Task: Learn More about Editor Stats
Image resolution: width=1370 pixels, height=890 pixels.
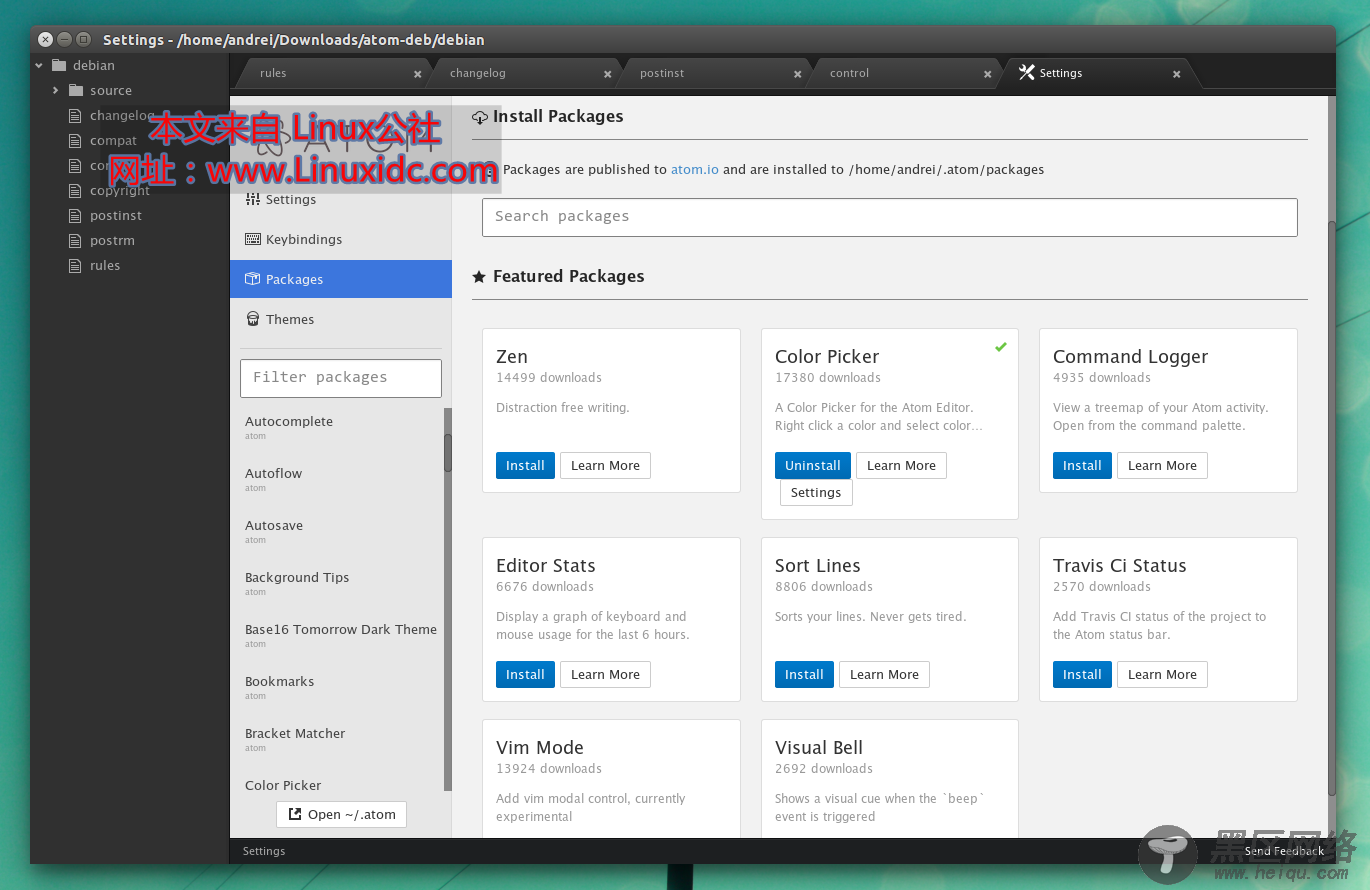Action: [x=605, y=675]
